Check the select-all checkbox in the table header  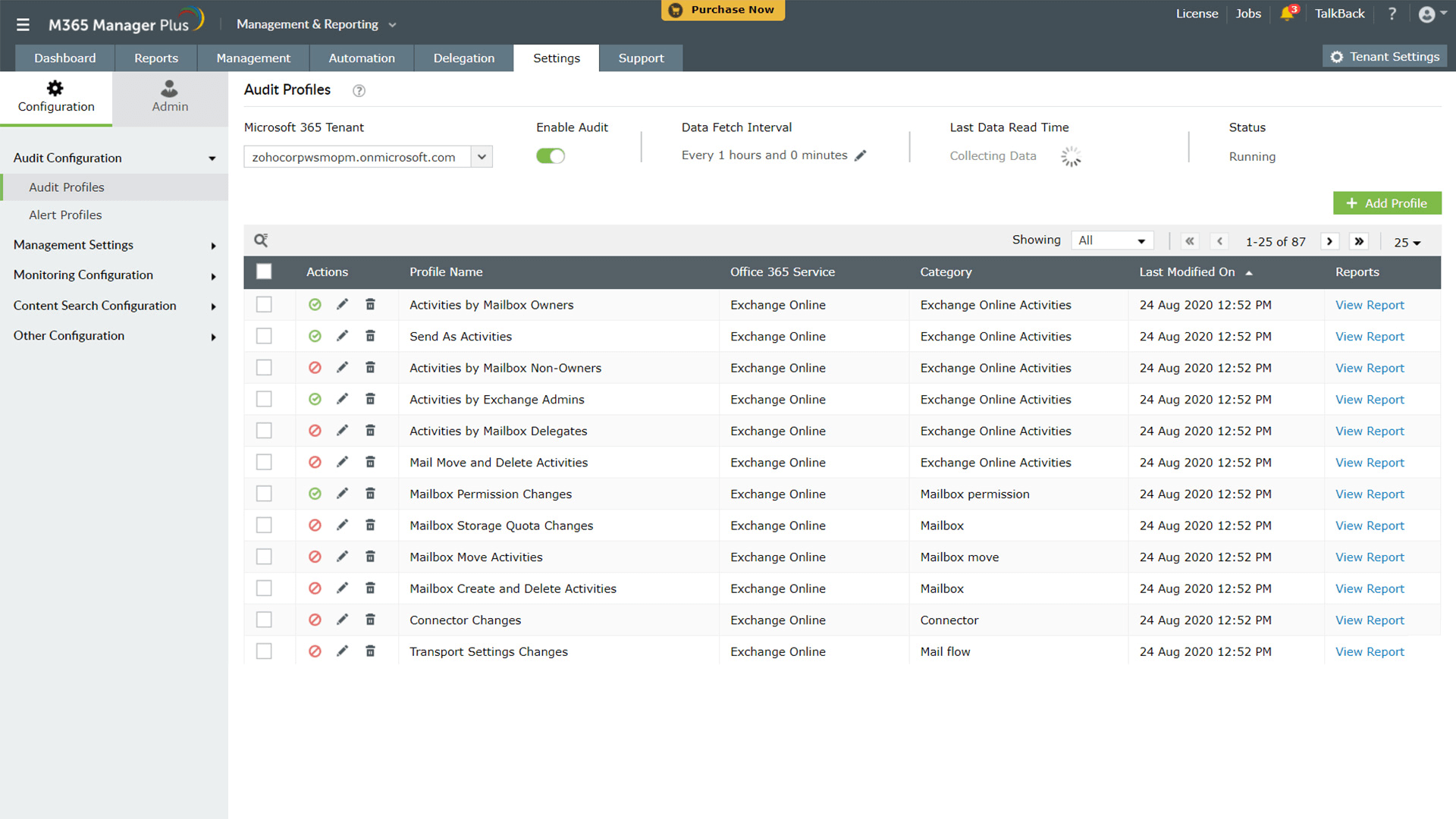(264, 271)
